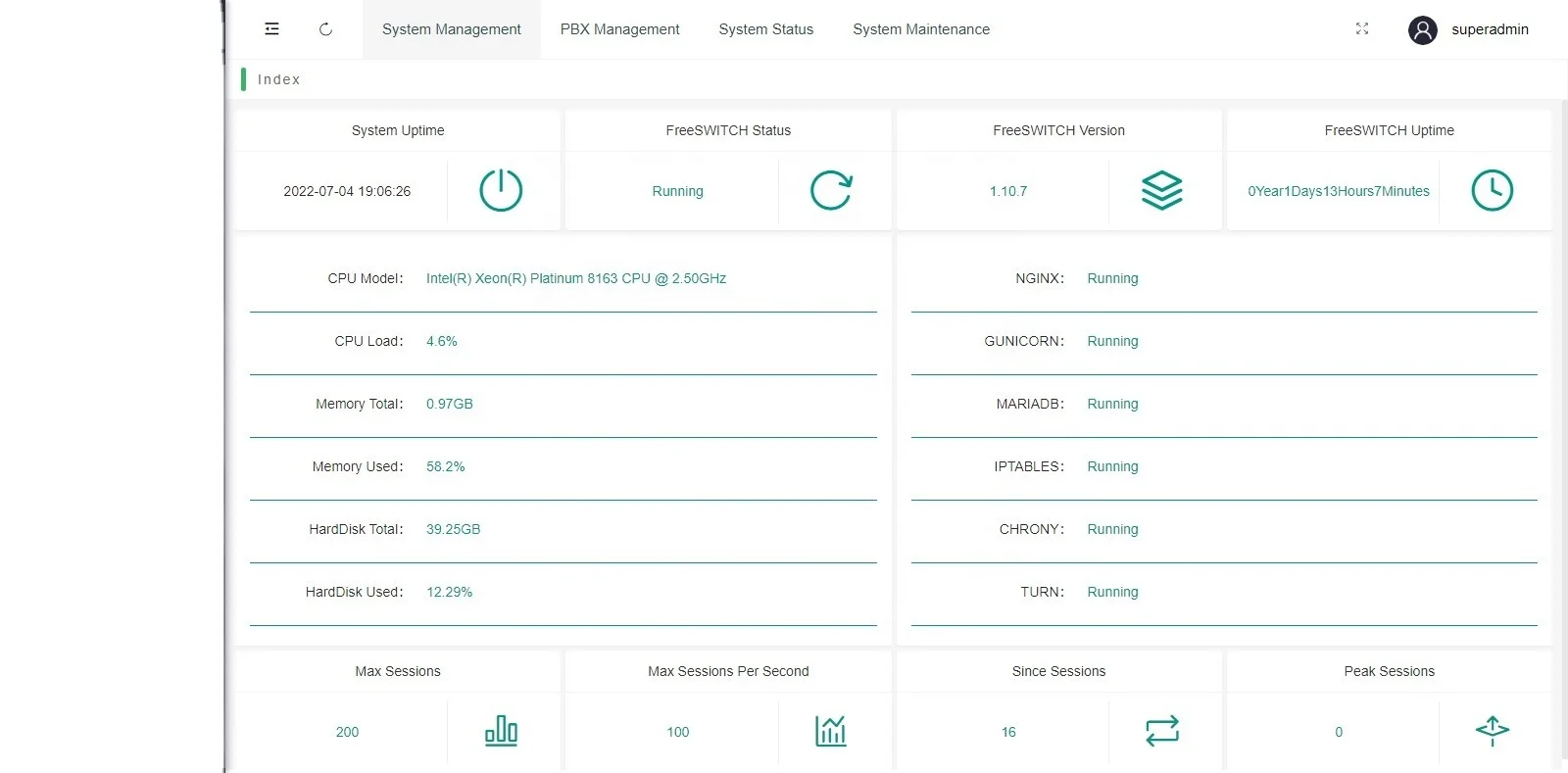Viewport: 1568px width, 773px height.
Task: Select the Intel Xeon Platinum CPU model text
Action: [576, 278]
